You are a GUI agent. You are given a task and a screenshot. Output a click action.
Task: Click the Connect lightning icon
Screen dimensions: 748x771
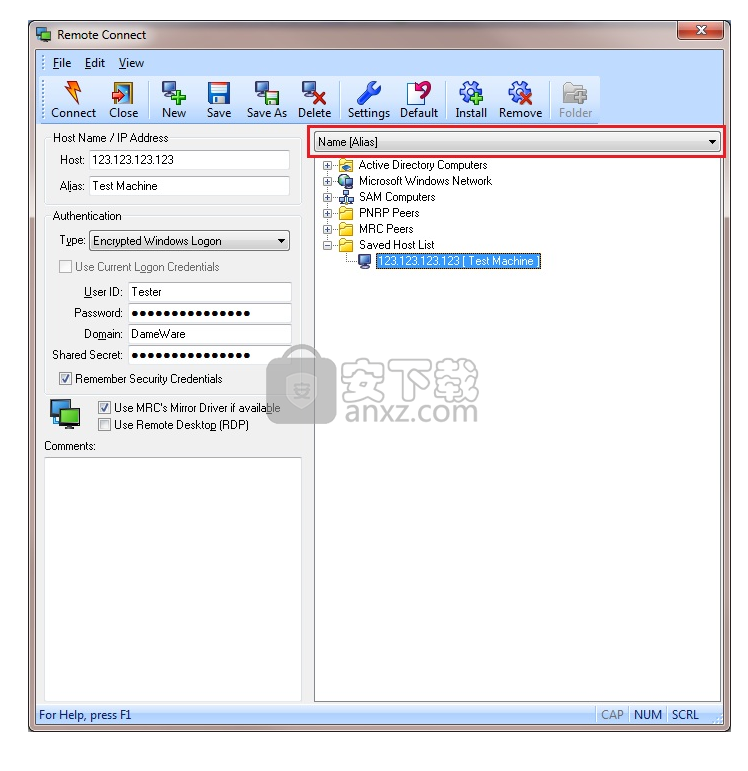coord(73,92)
